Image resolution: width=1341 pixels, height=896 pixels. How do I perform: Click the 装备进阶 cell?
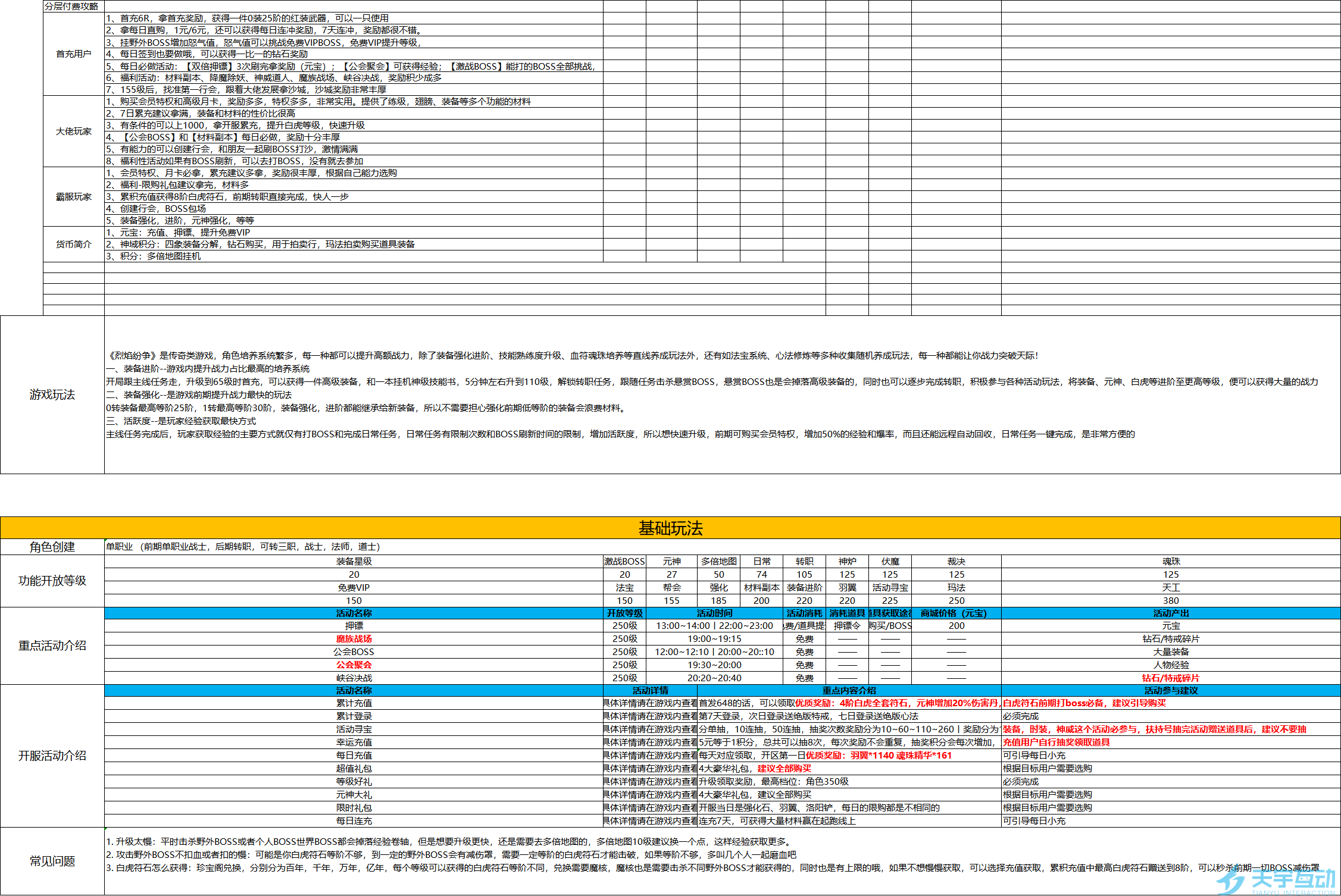point(805,588)
